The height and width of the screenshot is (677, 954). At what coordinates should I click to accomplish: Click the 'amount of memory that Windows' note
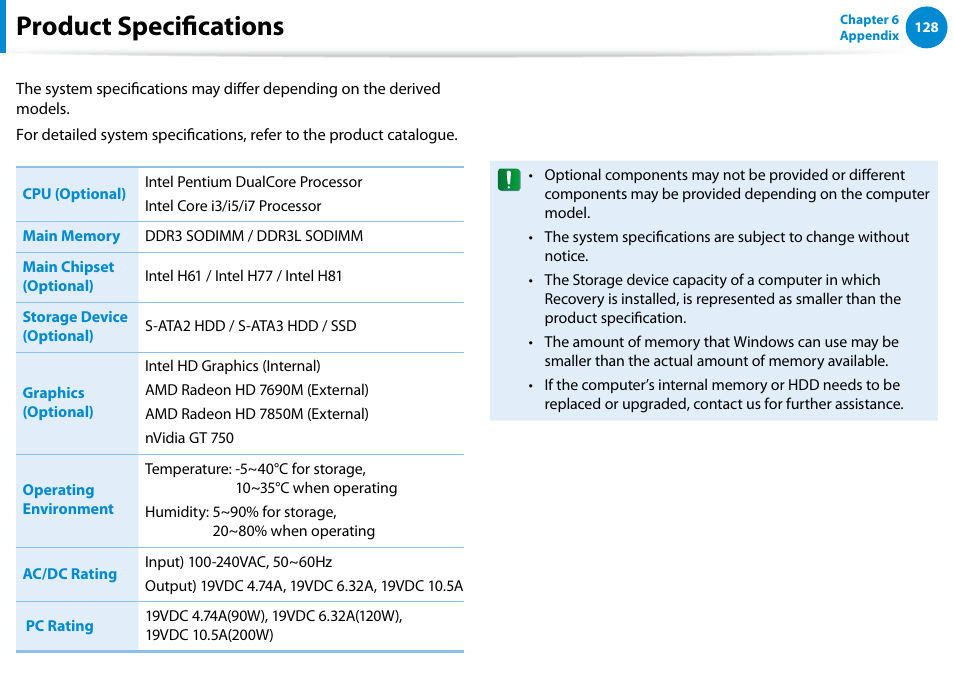pyautogui.click(x=722, y=352)
